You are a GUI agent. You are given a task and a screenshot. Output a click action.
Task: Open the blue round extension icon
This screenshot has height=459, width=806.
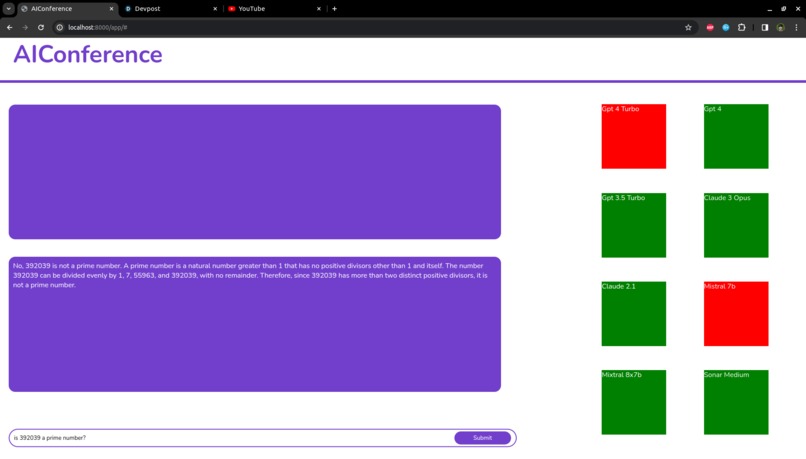point(726,27)
